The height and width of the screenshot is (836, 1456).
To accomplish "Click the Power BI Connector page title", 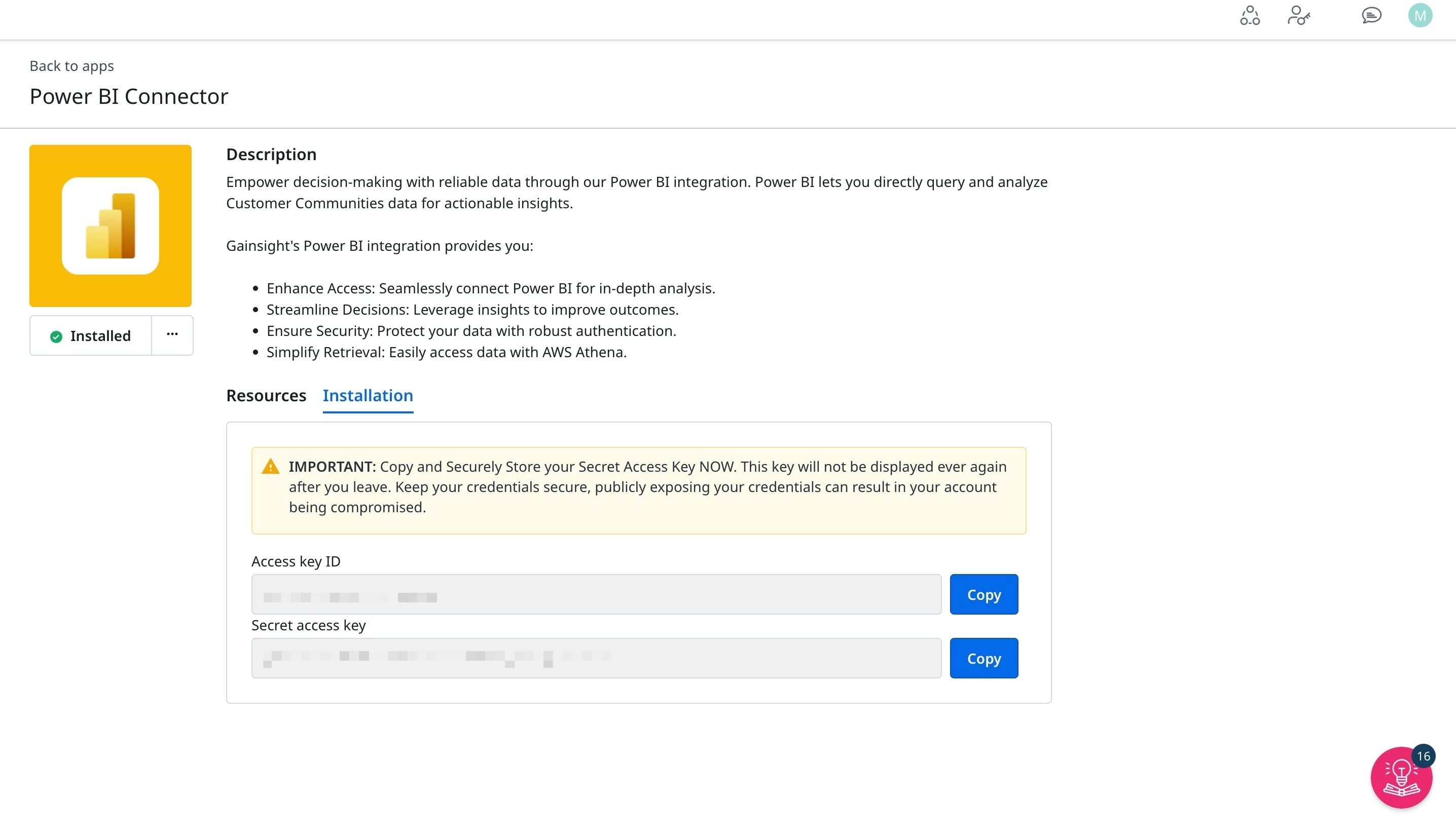I will [129, 96].
